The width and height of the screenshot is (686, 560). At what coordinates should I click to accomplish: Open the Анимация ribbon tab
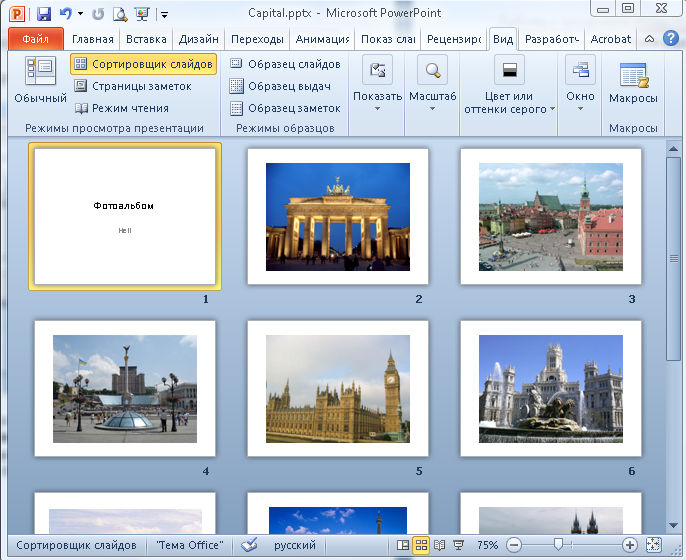pyautogui.click(x=322, y=39)
